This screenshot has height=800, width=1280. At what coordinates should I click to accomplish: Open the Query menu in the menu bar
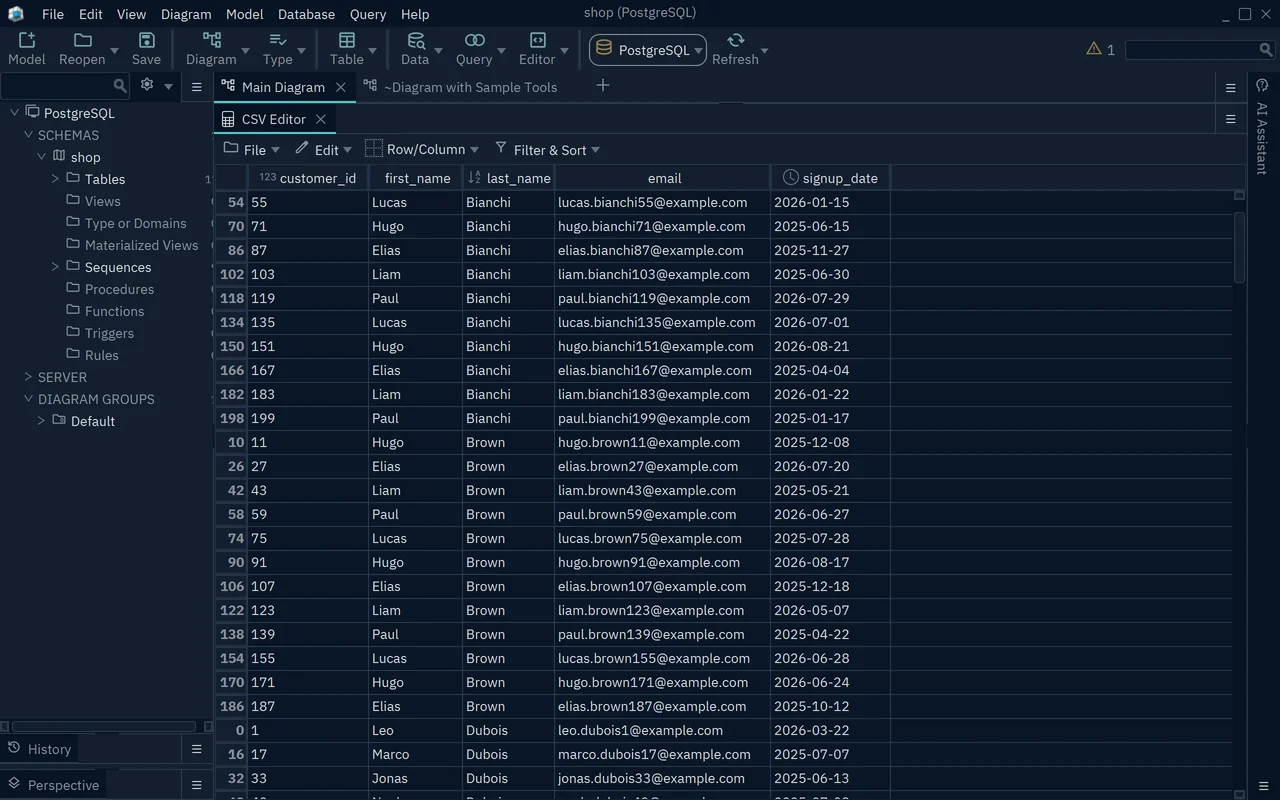point(368,14)
